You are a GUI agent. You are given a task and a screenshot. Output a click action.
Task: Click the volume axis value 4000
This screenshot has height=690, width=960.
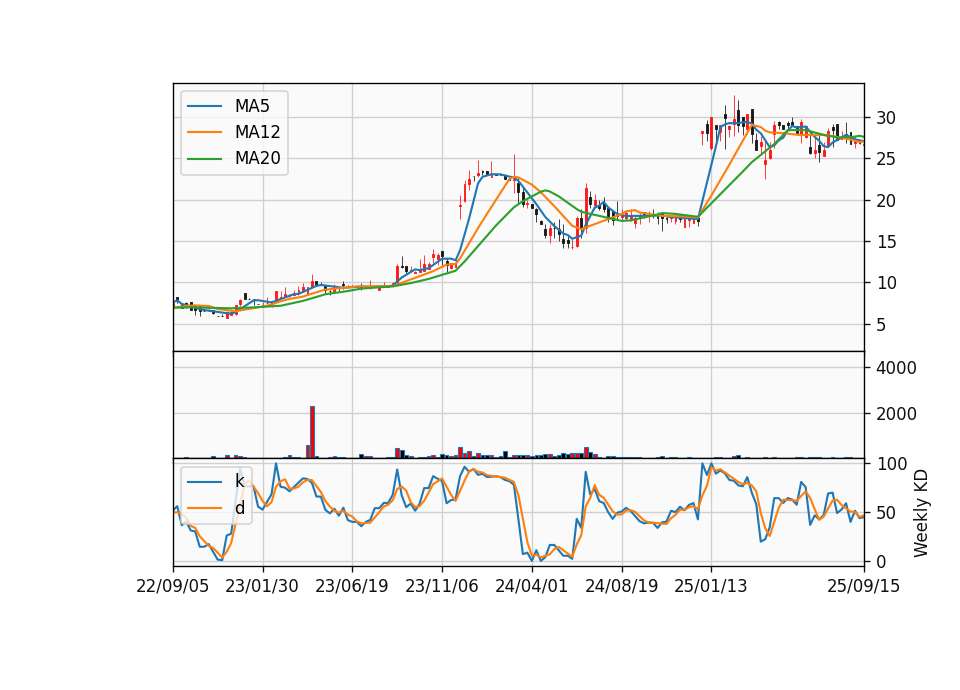(x=896, y=368)
